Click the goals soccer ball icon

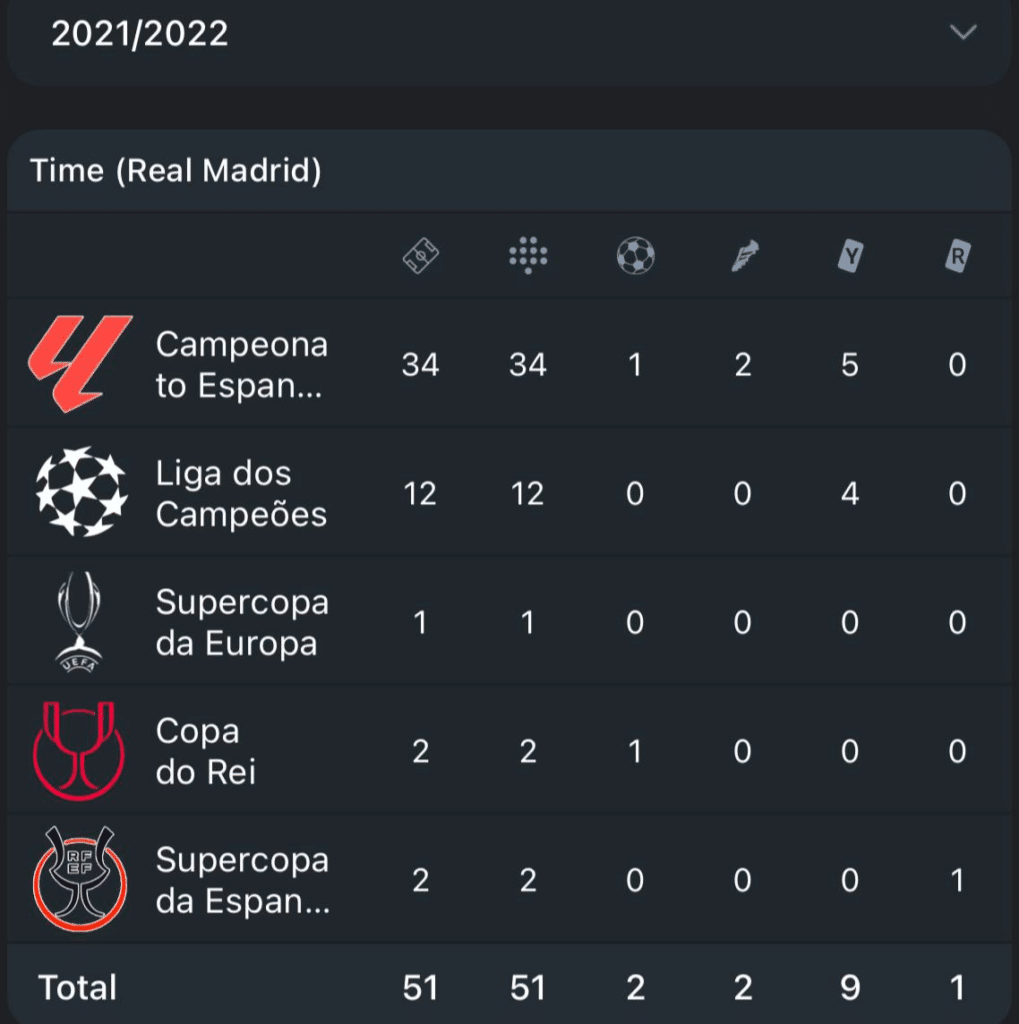pyautogui.click(x=635, y=257)
